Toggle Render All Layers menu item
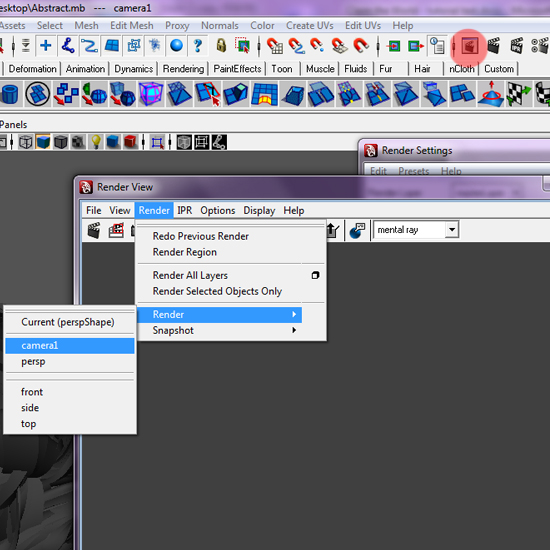Screen dimensions: 550x550 190,275
